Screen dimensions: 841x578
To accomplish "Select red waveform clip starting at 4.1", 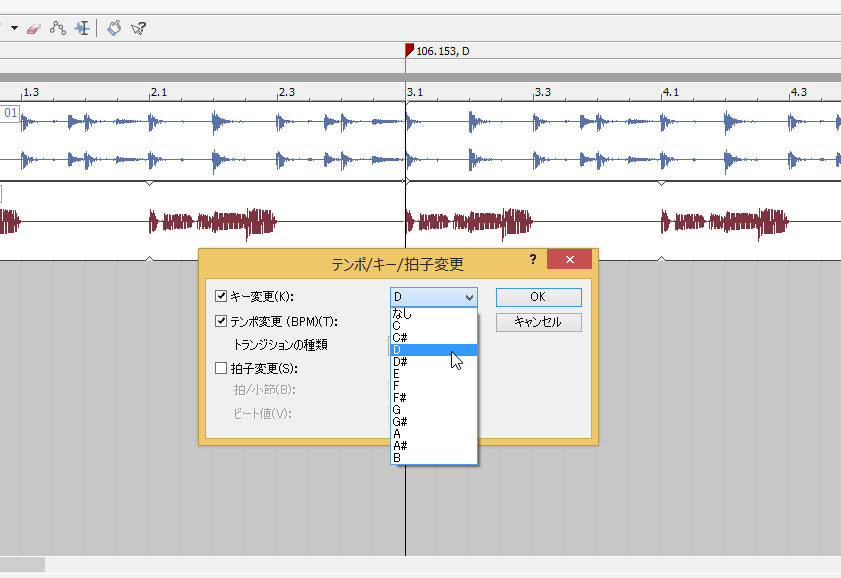I will point(725,221).
